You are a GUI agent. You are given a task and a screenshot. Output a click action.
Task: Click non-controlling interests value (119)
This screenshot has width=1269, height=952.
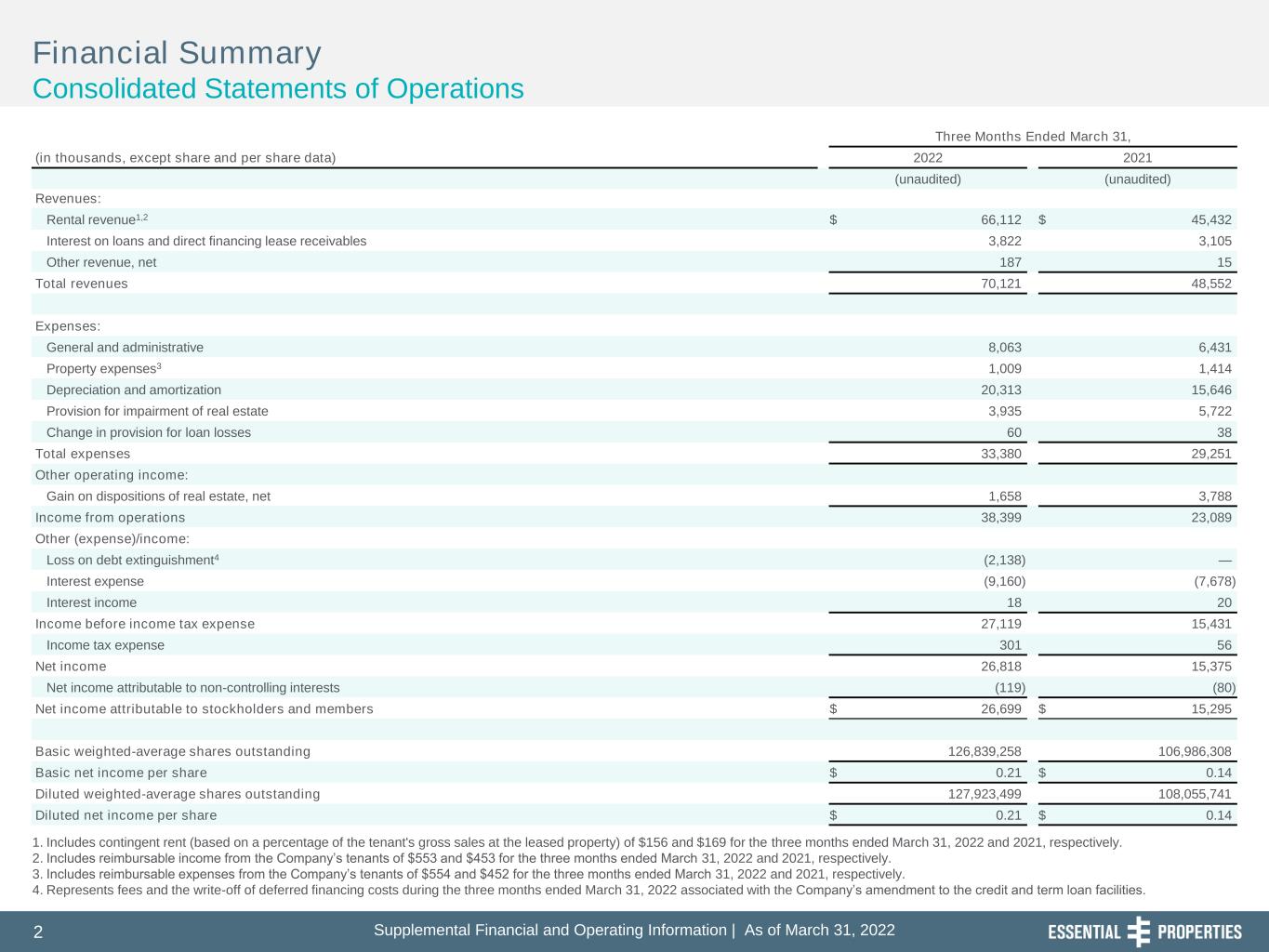tap(1010, 688)
